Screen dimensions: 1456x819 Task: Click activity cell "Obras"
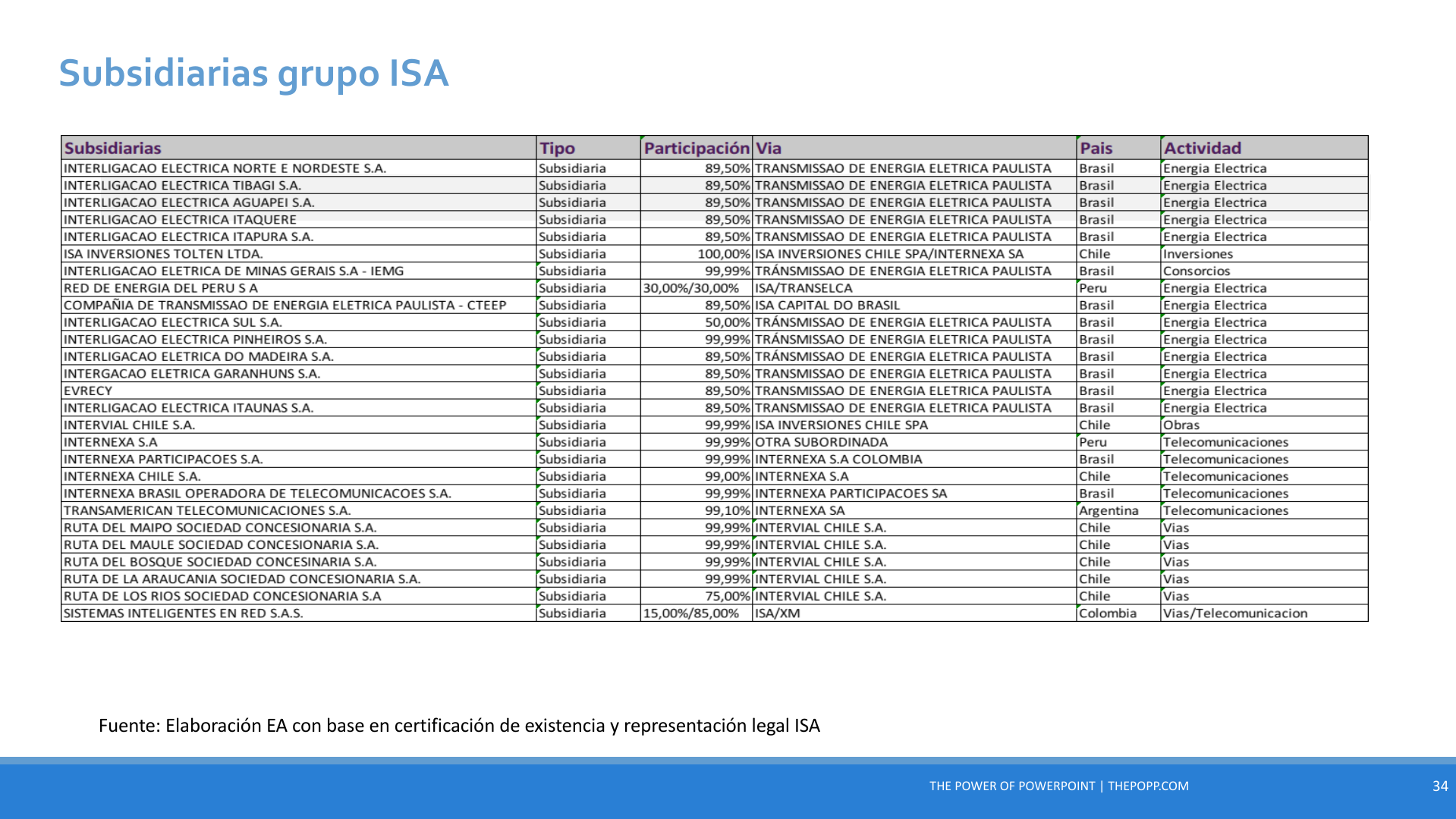1264,425
